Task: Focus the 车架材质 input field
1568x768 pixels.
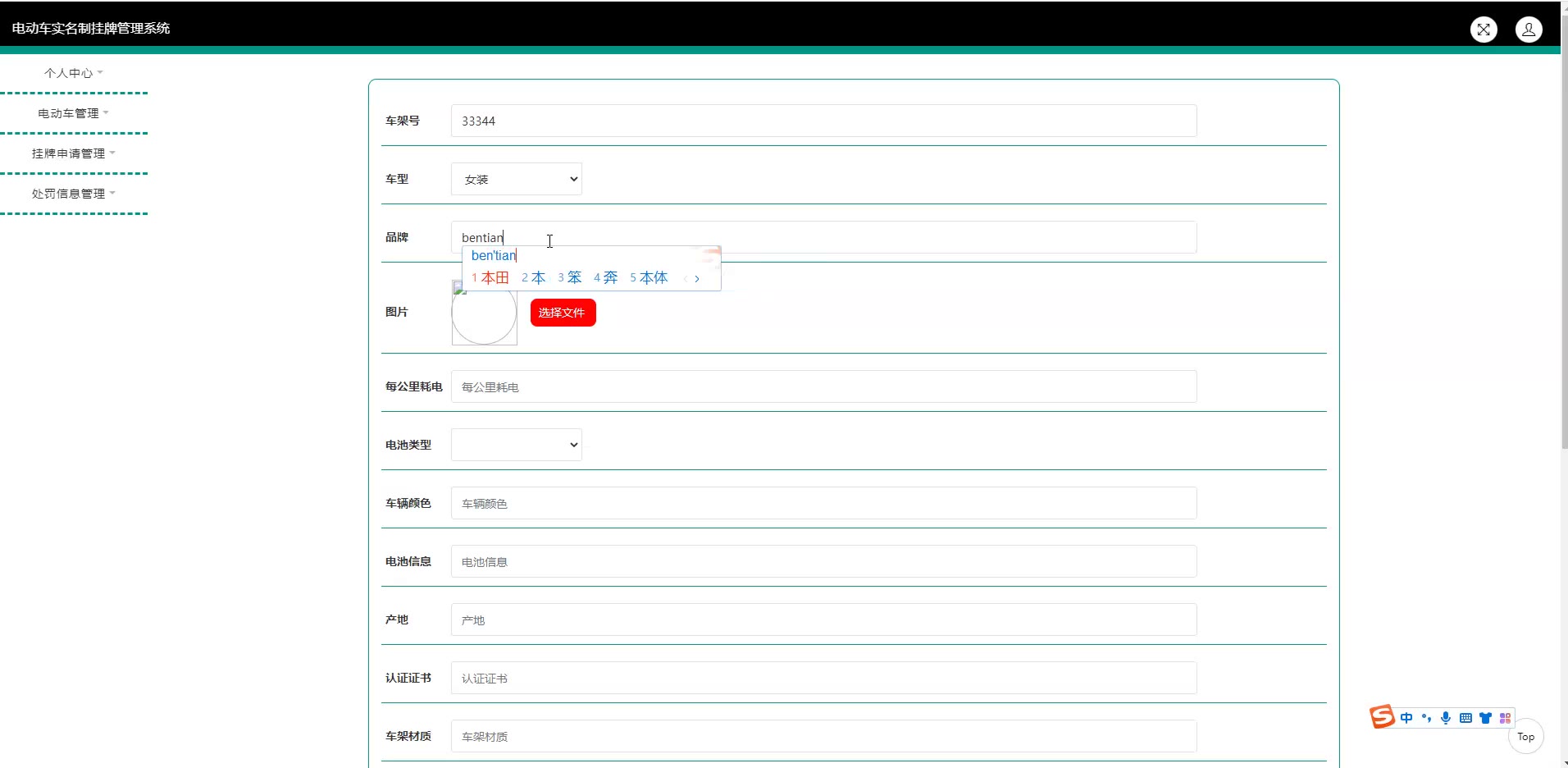Action: [x=824, y=736]
